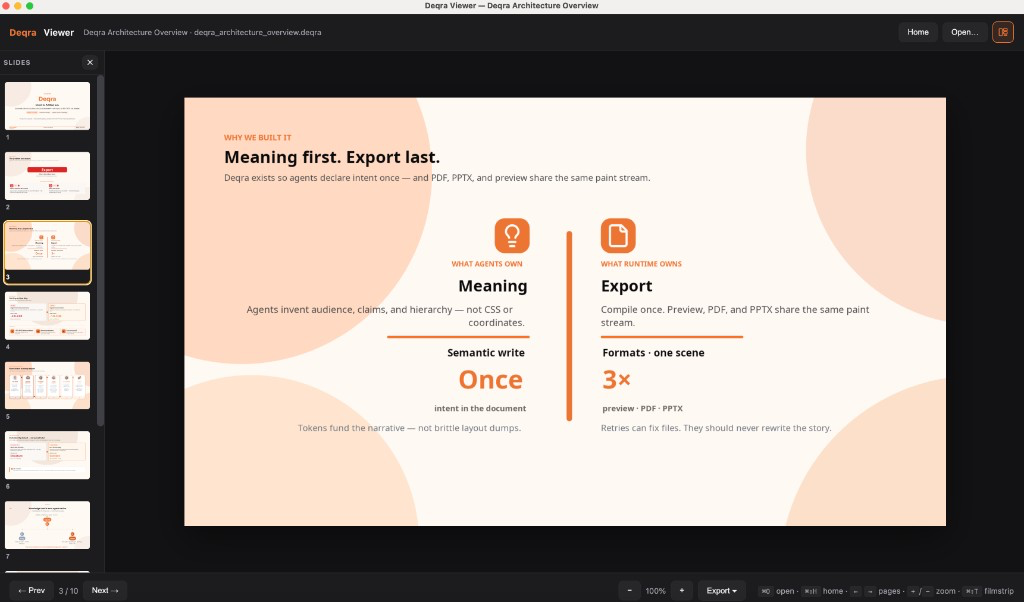The width and height of the screenshot is (1024, 602).
Task: Close the Slides filmstrip panel
Action: (90, 63)
